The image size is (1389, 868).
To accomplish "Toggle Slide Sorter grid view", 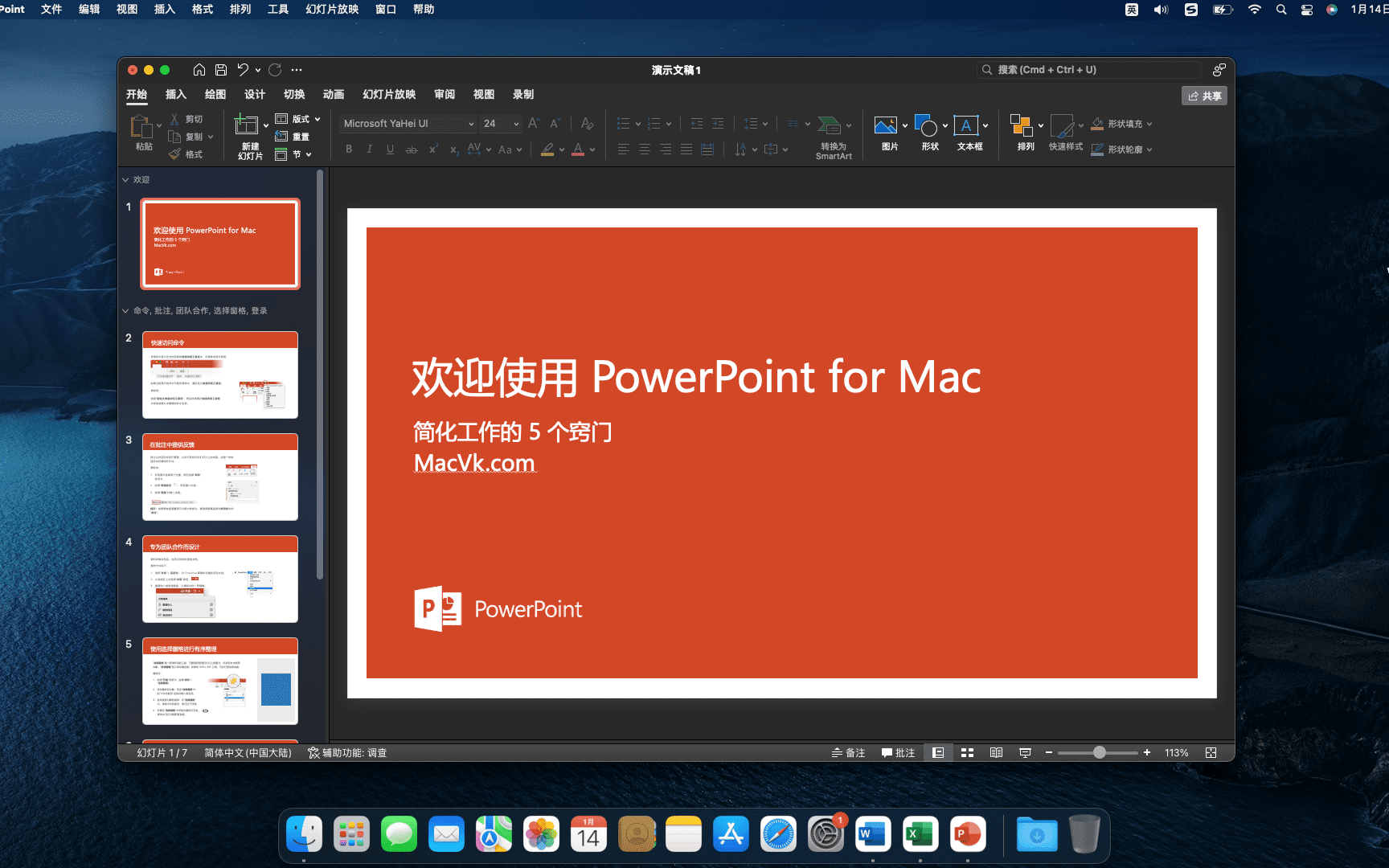I will [967, 753].
